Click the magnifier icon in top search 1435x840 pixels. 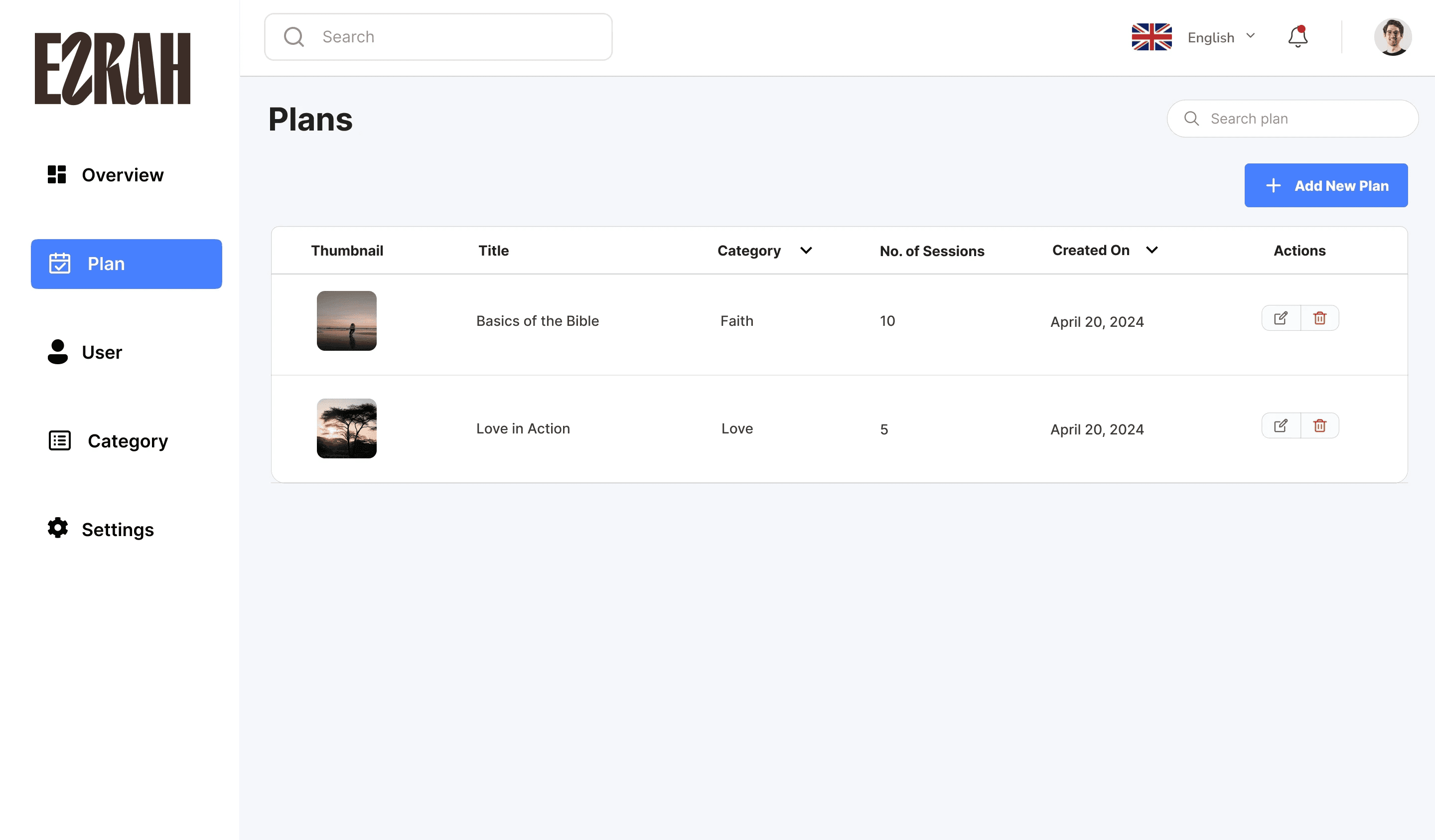(x=294, y=37)
